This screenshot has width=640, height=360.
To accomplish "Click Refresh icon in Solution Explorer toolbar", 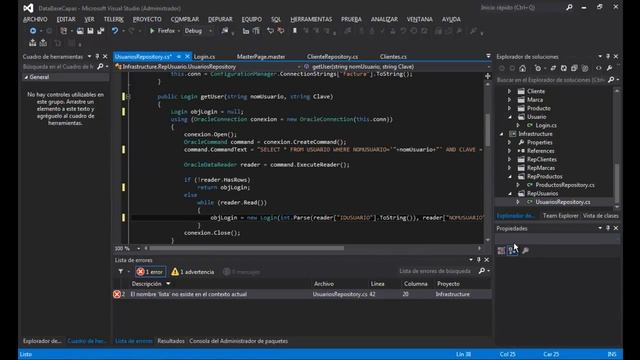I will click(x=564, y=68).
